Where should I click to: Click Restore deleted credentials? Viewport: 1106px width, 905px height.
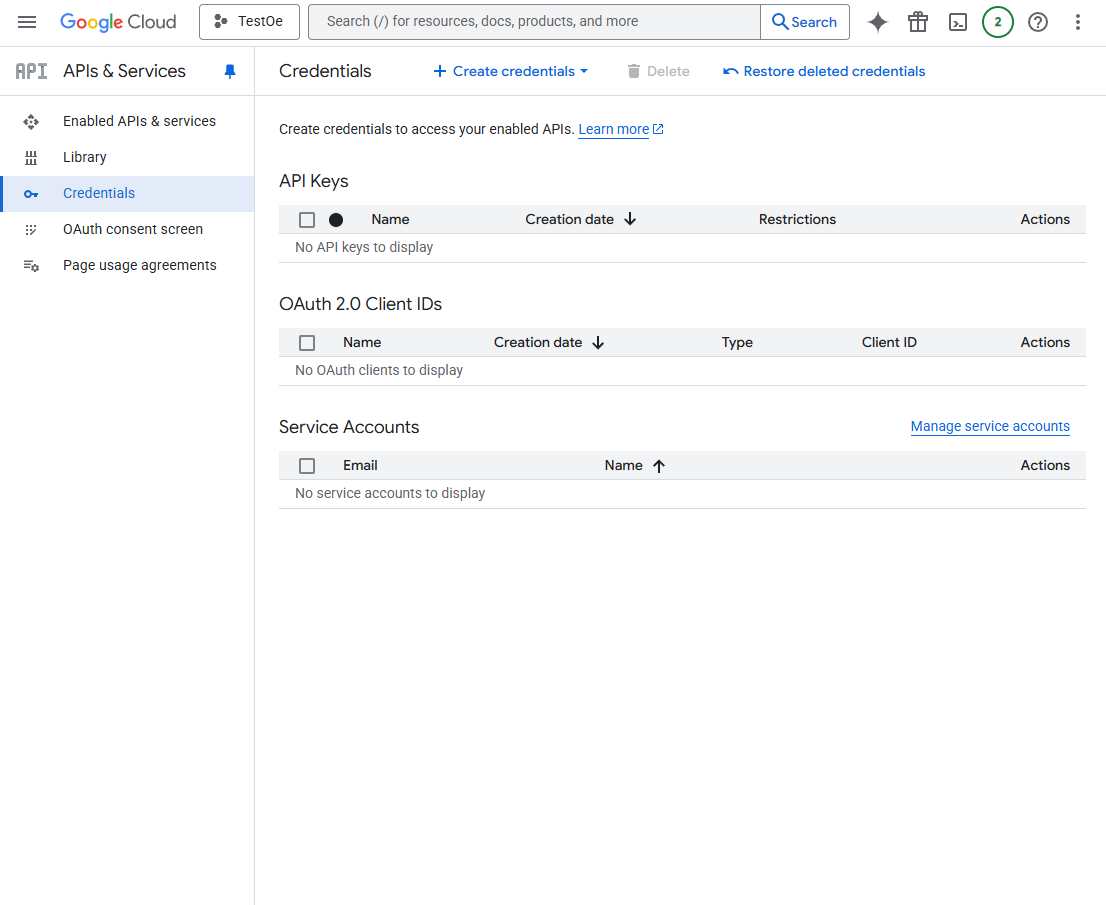(824, 71)
